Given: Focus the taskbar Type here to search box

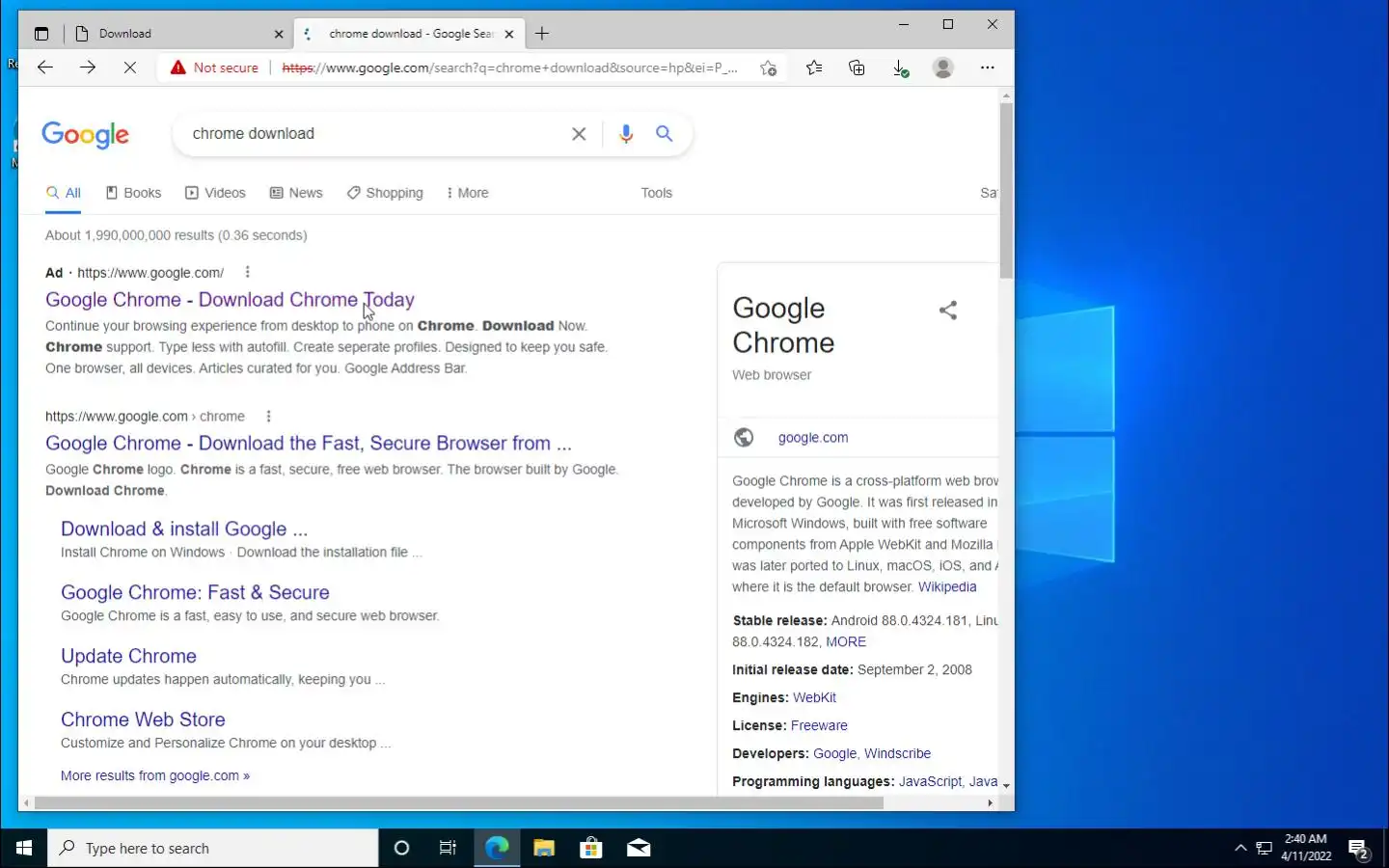Looking at the screenshot, I should pyautogui.click(x=213, y=849).
